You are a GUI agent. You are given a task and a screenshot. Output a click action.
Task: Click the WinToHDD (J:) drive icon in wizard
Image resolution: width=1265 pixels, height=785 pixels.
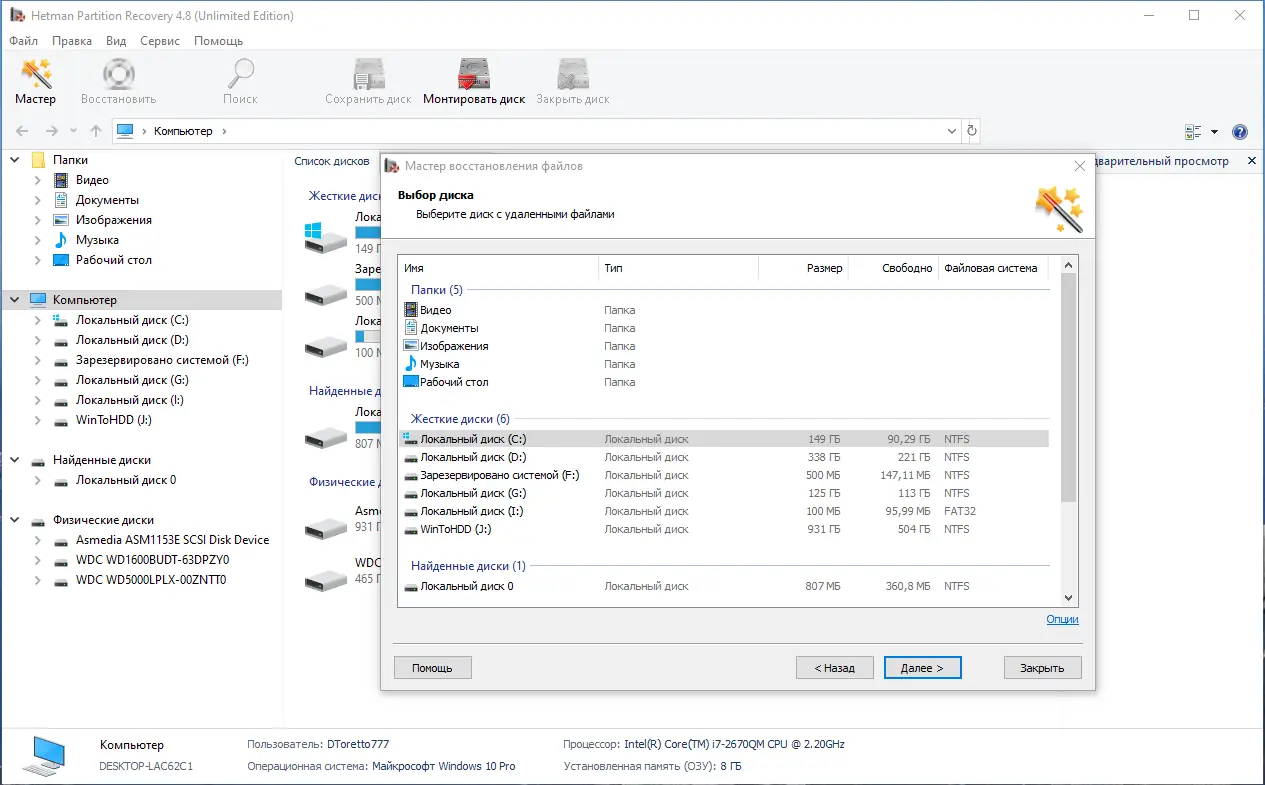(410, 529)
